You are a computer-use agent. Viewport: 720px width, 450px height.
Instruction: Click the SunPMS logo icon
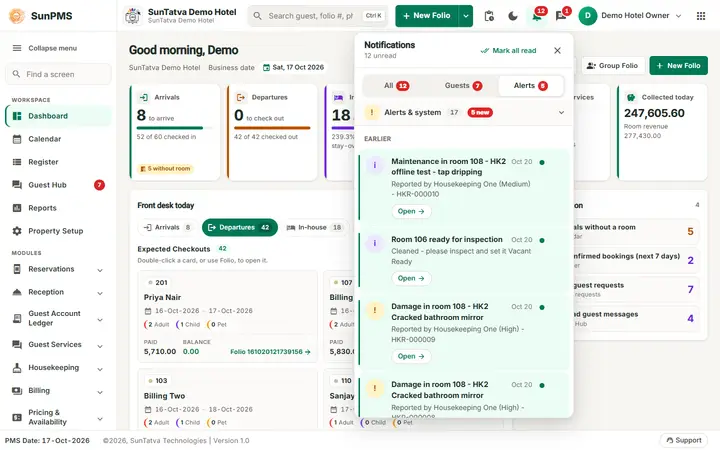(x=17, y=16)
